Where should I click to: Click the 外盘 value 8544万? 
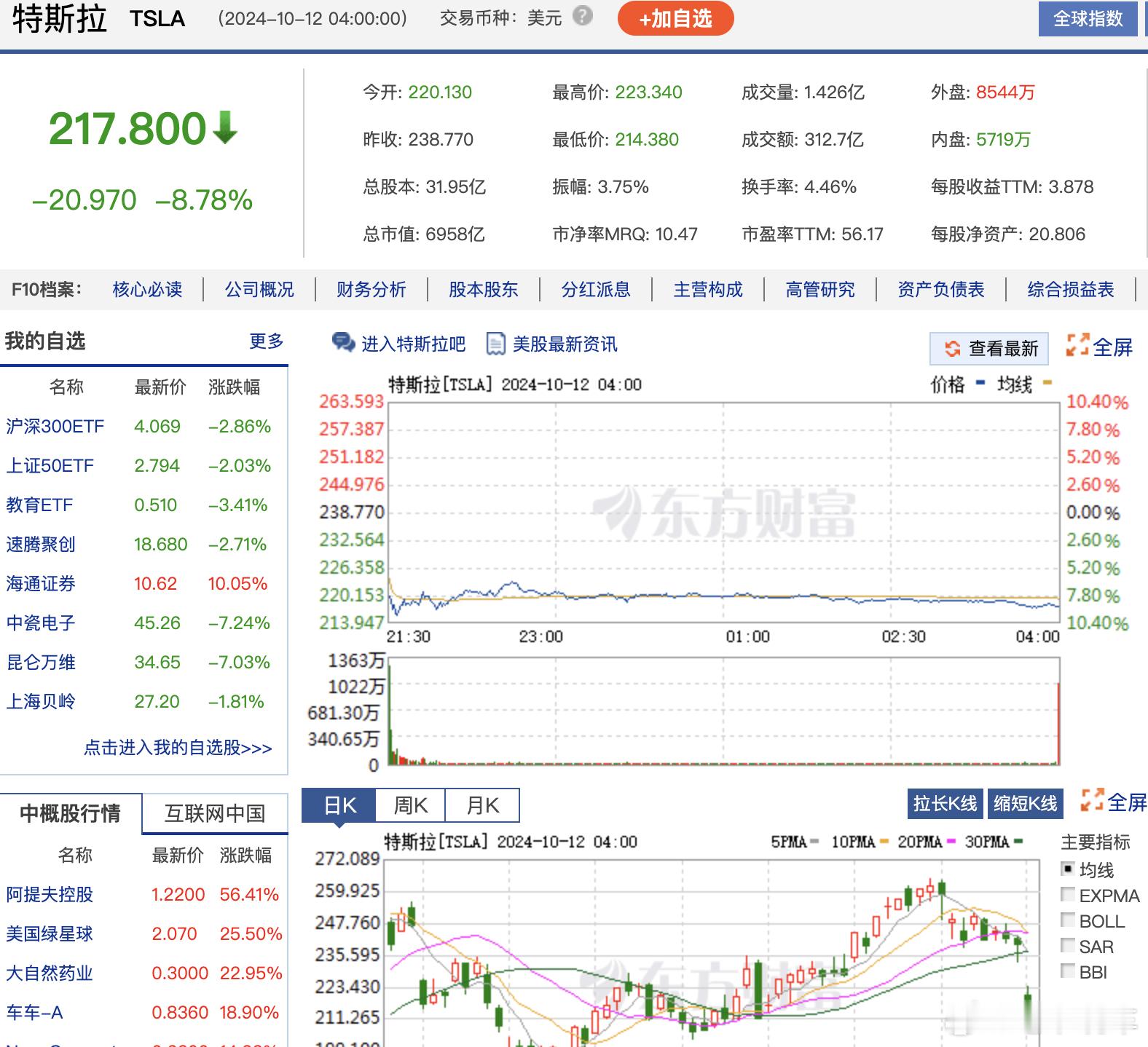tap(1005, 92)
